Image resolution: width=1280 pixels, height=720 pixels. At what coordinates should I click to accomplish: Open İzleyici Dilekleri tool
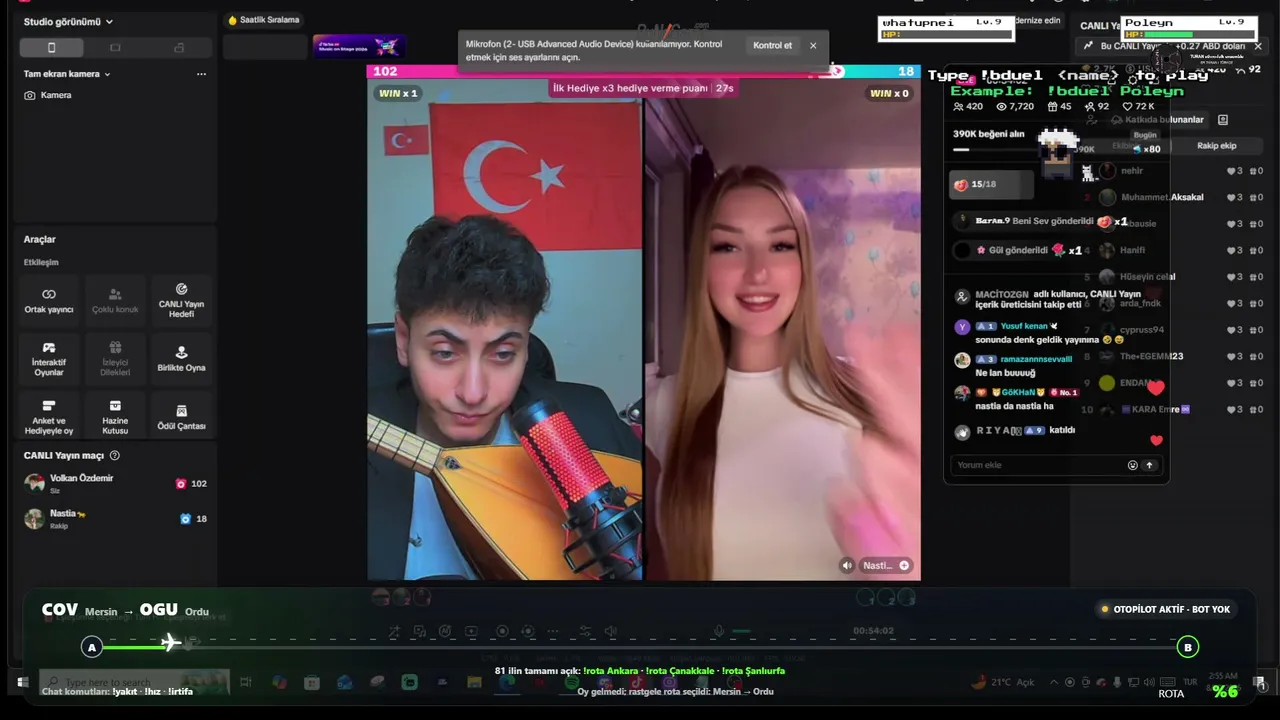[x=115, y=359]
